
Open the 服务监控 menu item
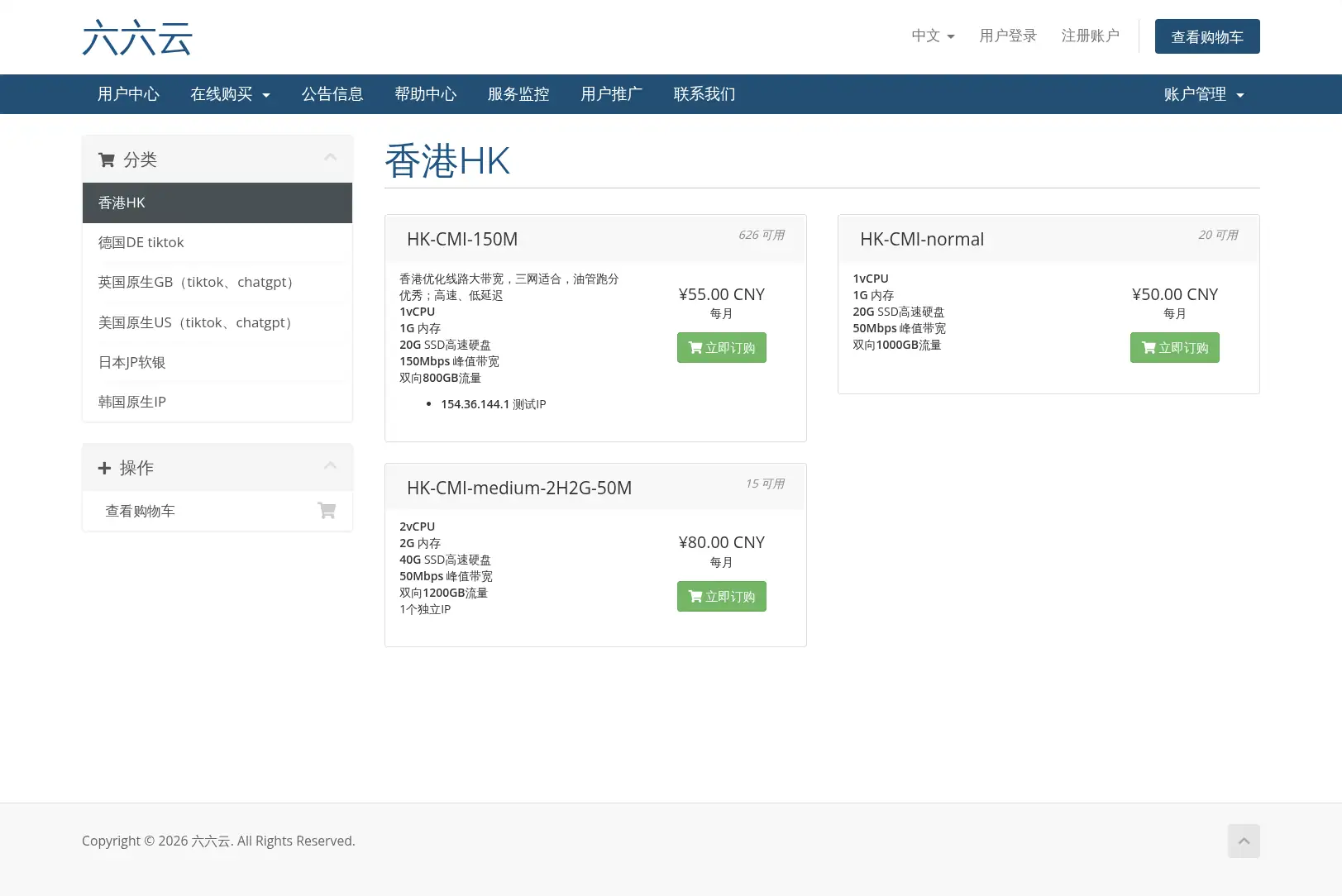518,94
